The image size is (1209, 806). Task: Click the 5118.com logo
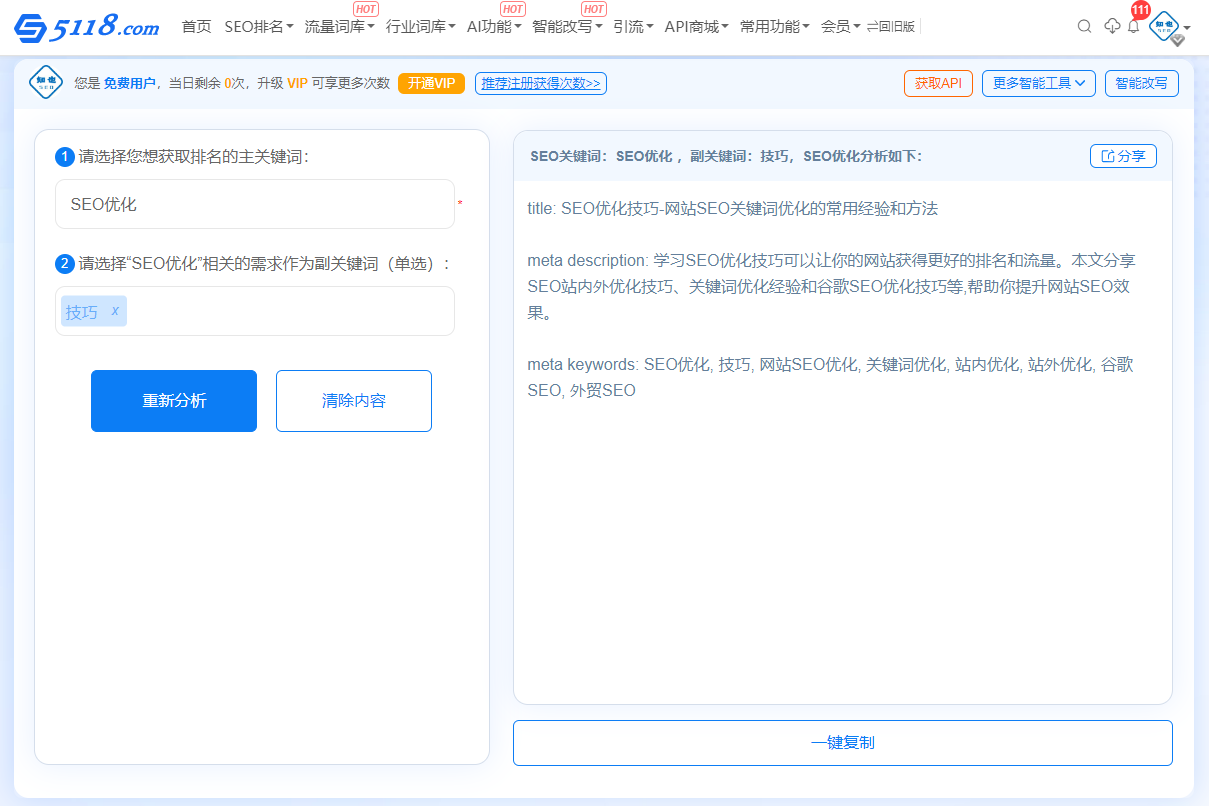pos(87,27)
